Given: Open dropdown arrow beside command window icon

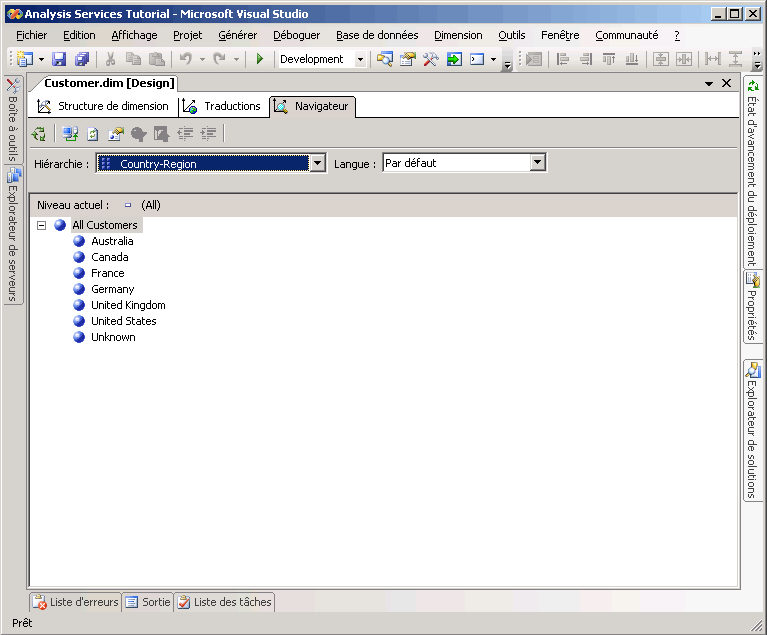Looking at the screenshot, I should pos(493,60).
